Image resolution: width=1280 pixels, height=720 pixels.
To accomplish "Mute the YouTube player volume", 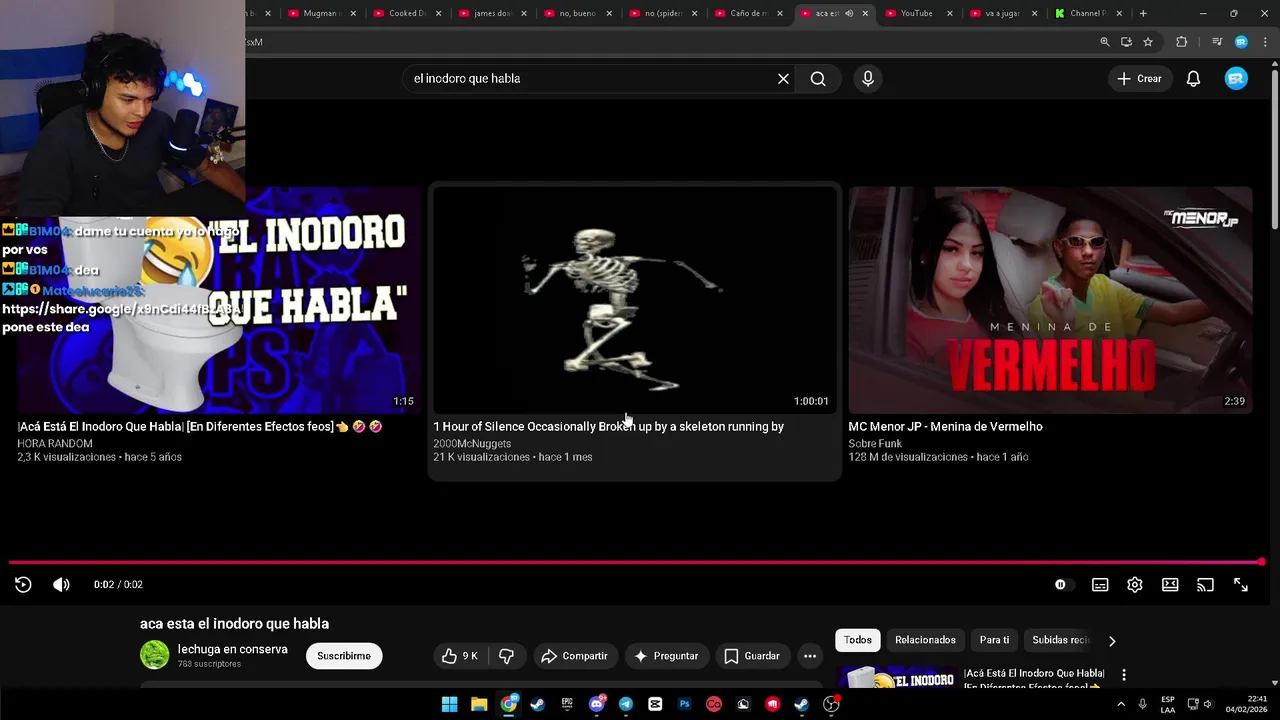I will pos(61,585).
